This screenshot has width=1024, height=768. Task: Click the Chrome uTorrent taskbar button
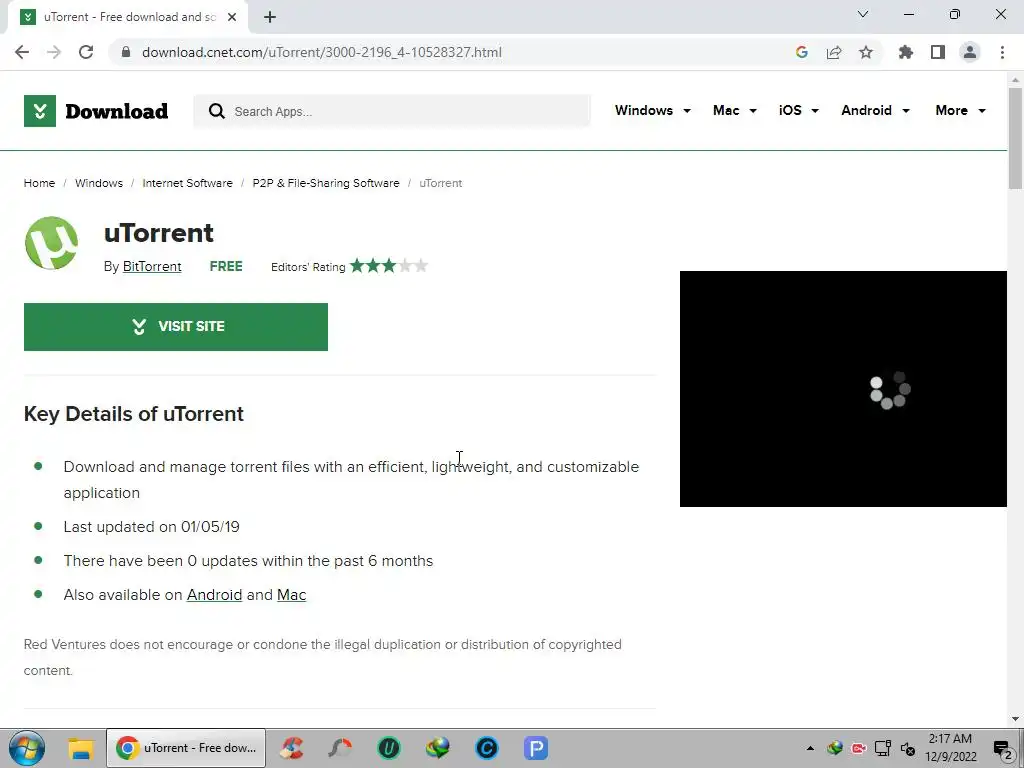click(x=186, y=748)
